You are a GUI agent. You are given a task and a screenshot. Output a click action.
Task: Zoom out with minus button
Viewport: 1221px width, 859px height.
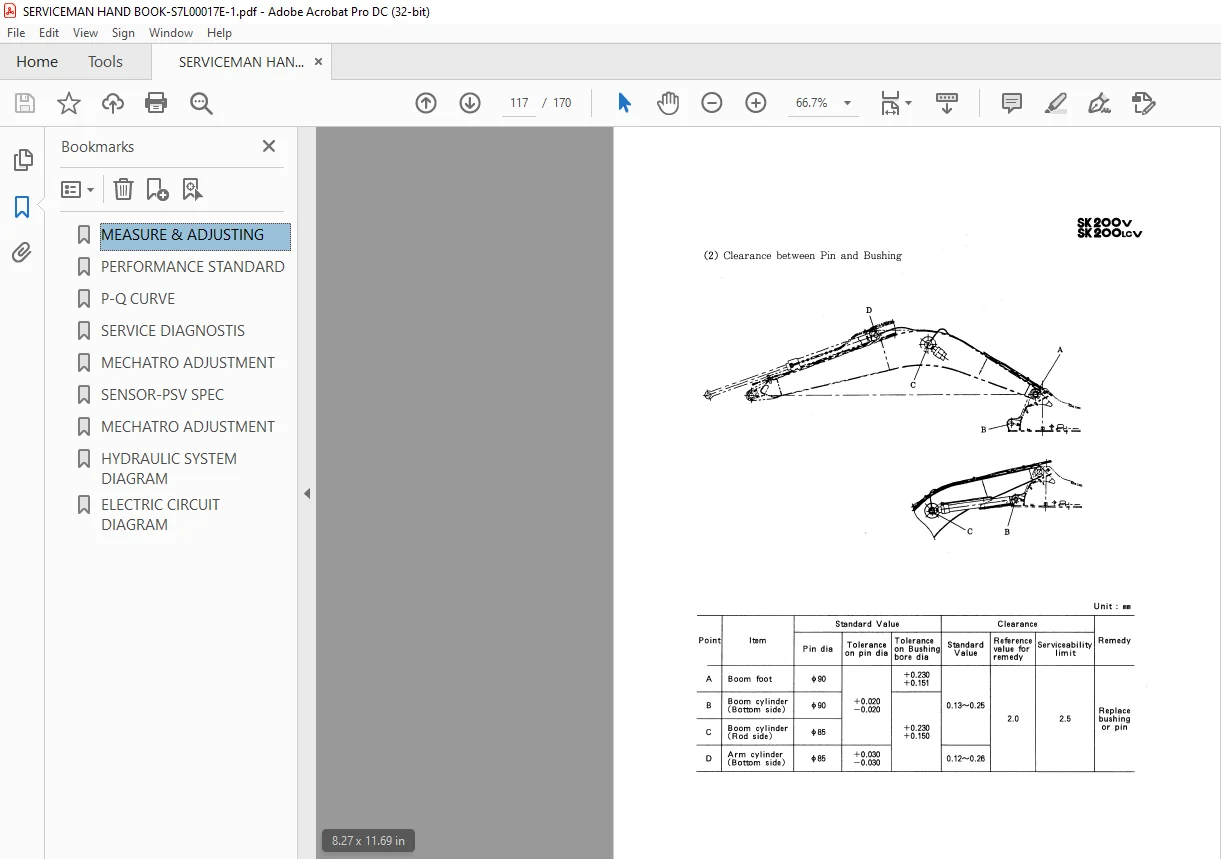pyautogui.click(x=712, y=103)
